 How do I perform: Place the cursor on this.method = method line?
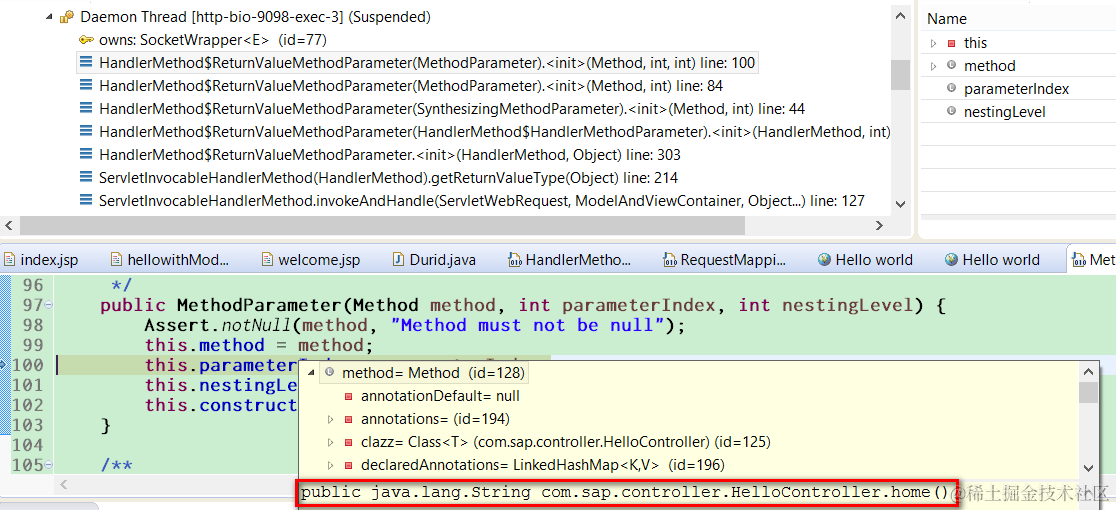[x=260, y=346]
